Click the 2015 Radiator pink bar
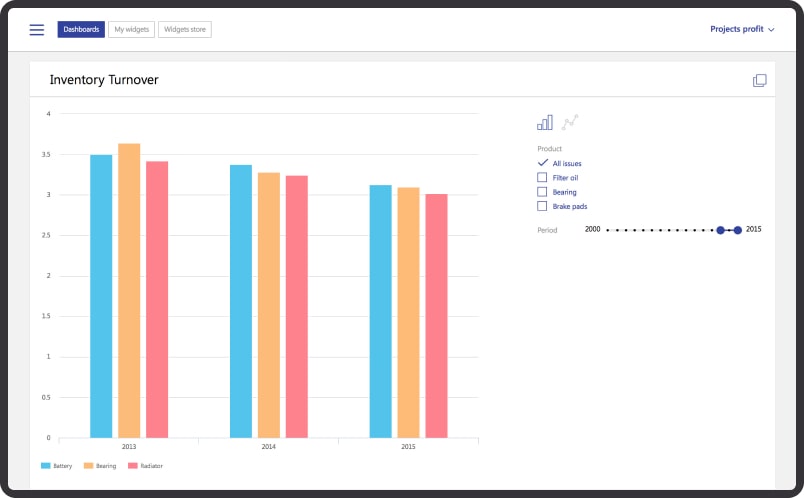The width and height of the screenshot is (804, 498). click(x=436, y=315)
